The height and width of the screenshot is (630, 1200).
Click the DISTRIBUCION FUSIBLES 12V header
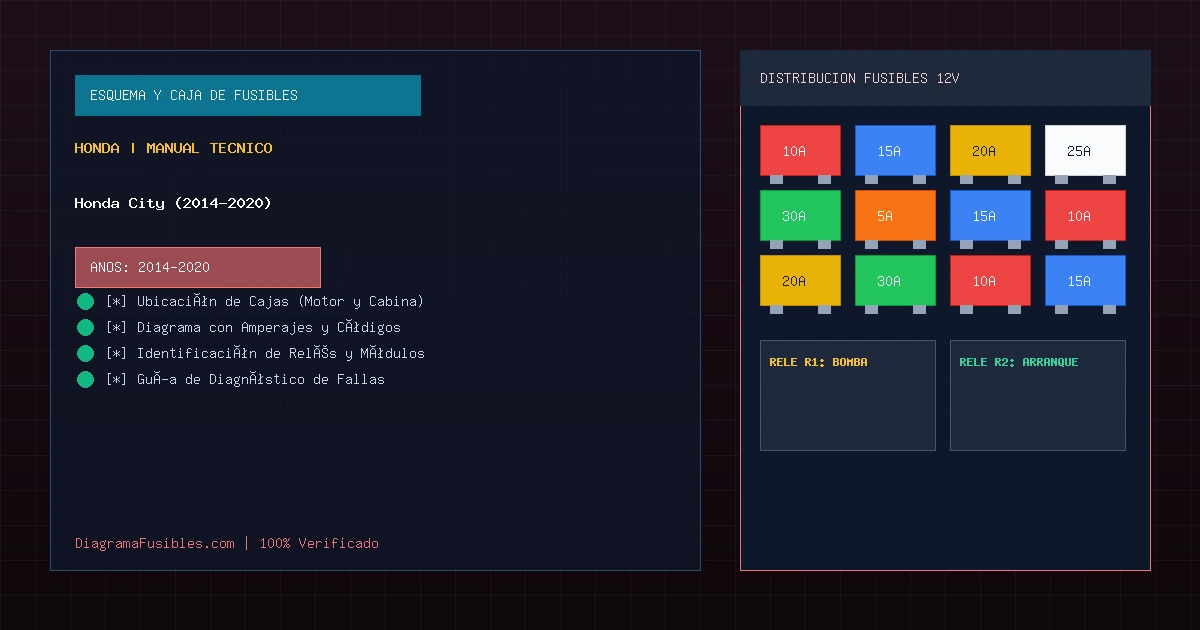[x=945, y=78]
